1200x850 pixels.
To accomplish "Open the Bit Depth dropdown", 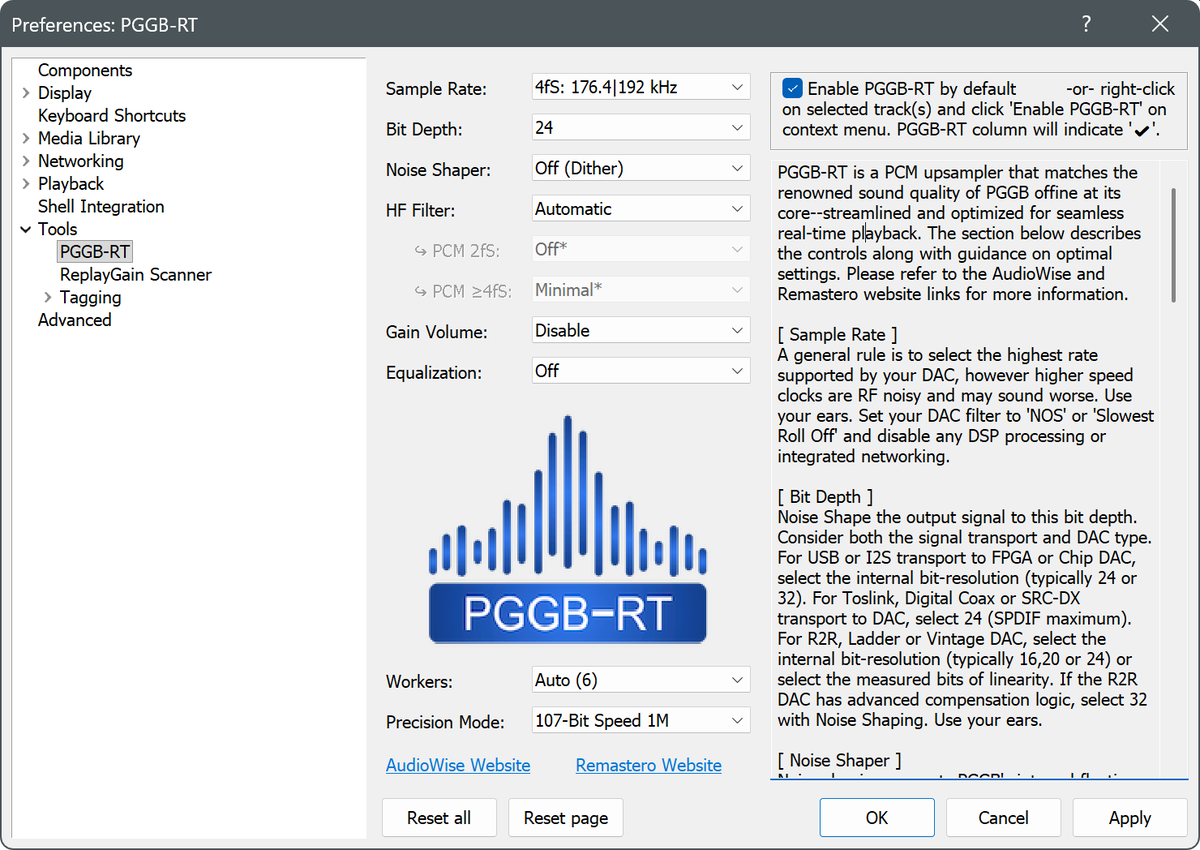I will pos(640,128).
